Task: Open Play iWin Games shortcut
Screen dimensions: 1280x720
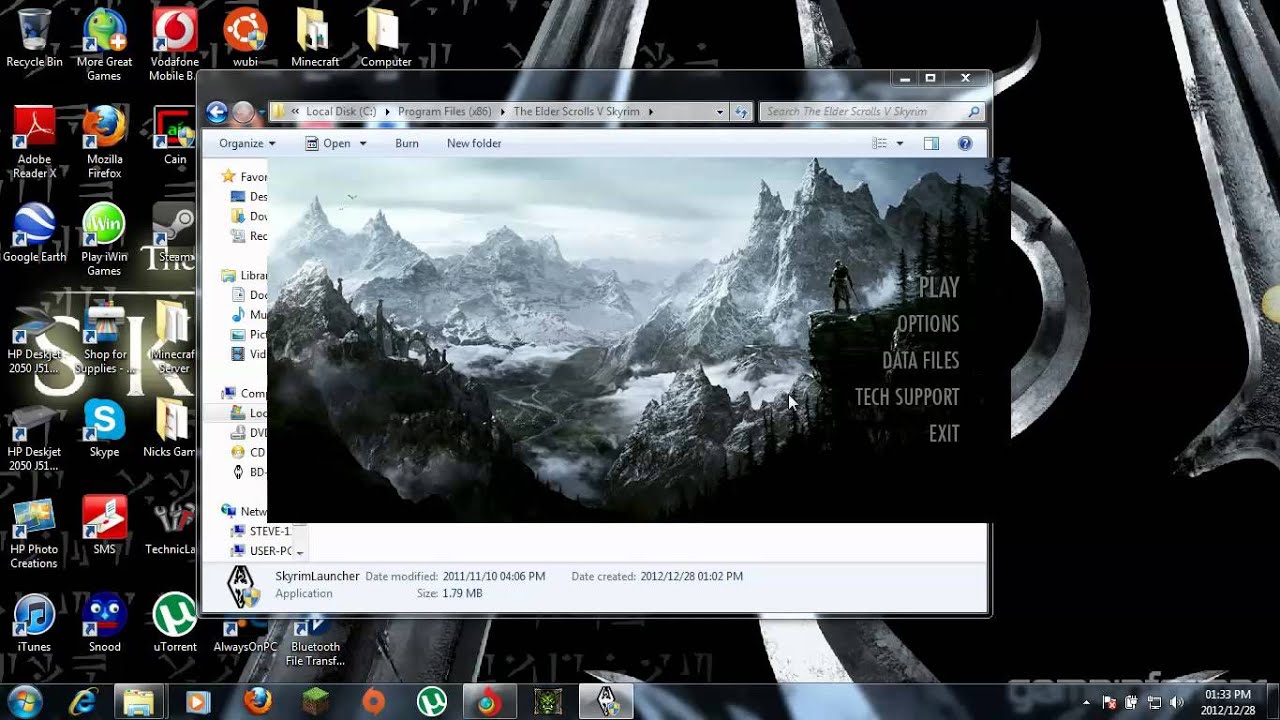Action: click(104, 240)
